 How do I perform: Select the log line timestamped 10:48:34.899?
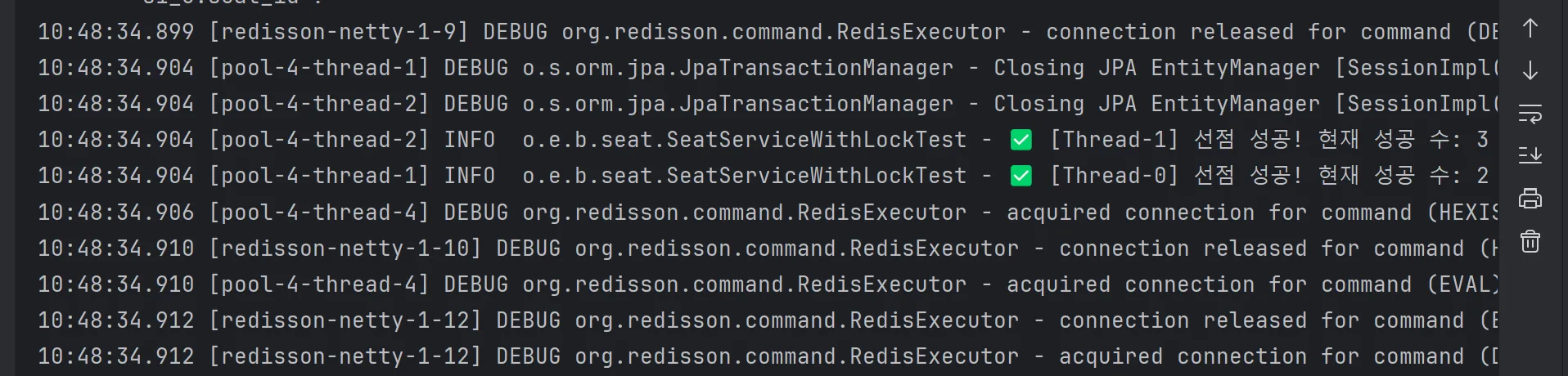pos(768,32)
